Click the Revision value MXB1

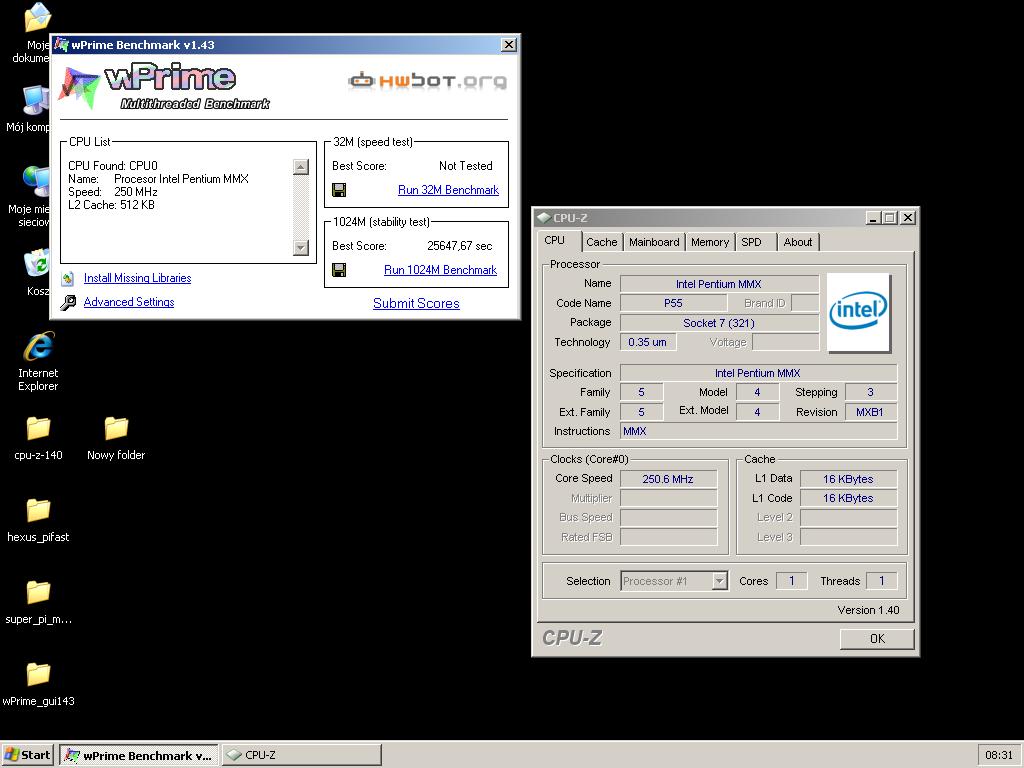(870, 412)
